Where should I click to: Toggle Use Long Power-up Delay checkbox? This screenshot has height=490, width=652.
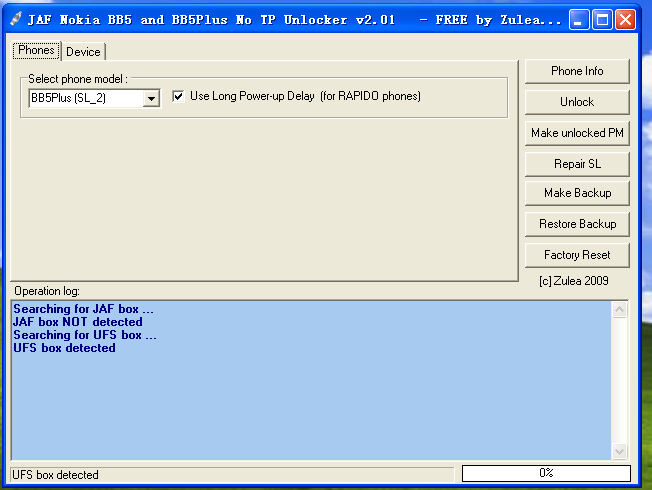click(x=178, y=96)
